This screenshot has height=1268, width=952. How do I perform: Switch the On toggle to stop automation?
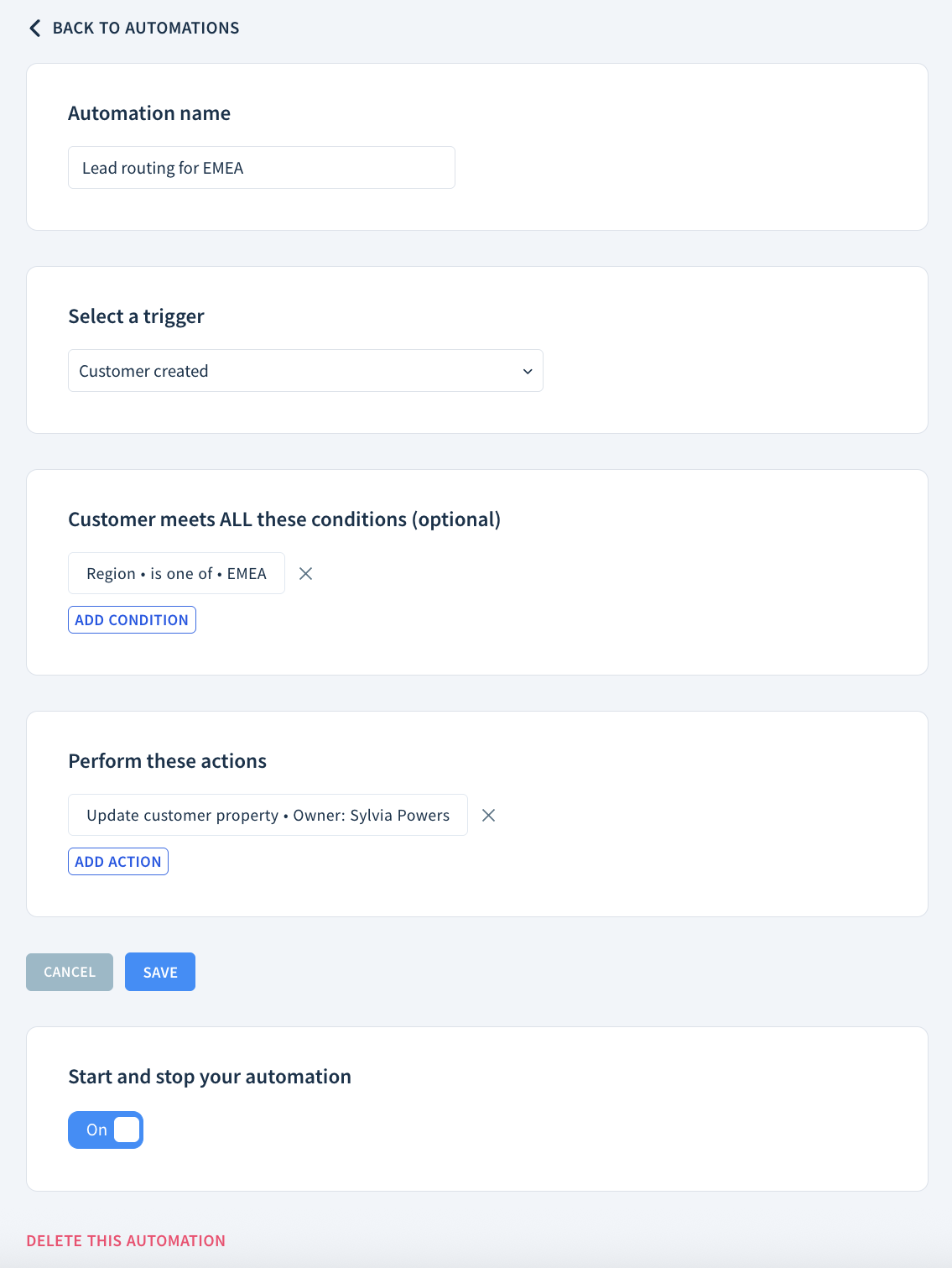pyautogui.click(x=105, y=1130)
